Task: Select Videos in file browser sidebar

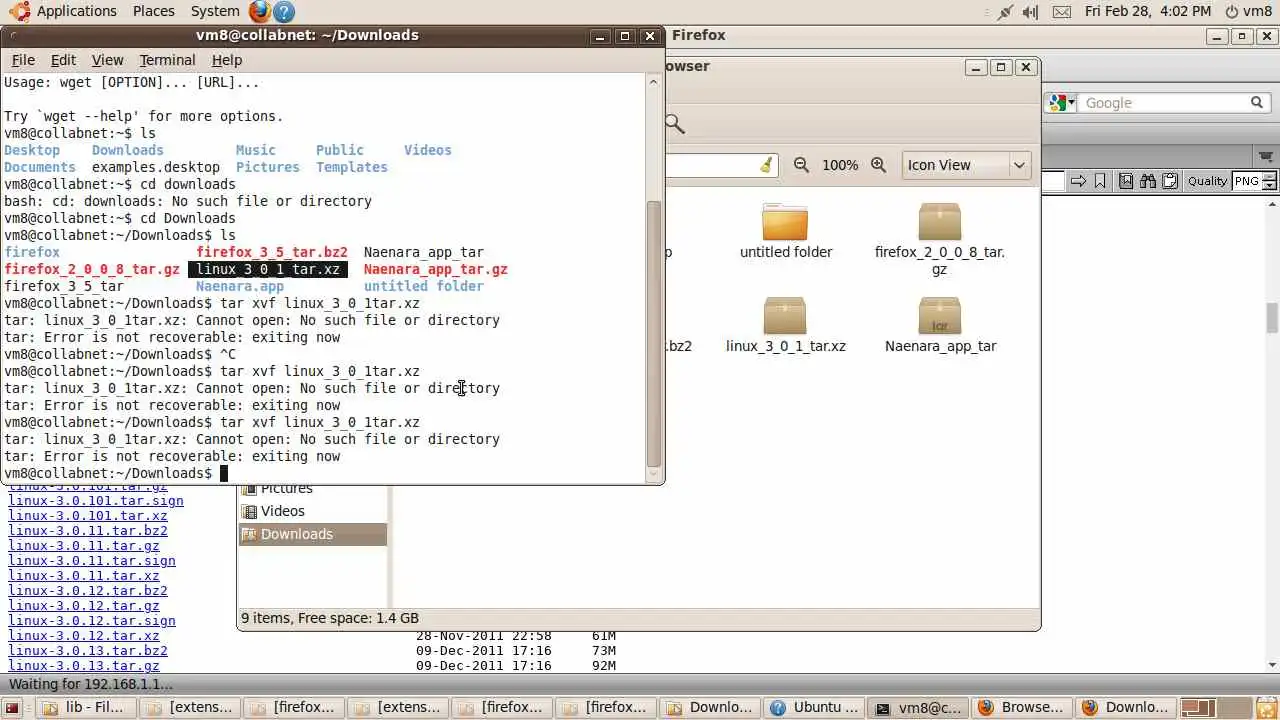Action: (x=282, y=511)
